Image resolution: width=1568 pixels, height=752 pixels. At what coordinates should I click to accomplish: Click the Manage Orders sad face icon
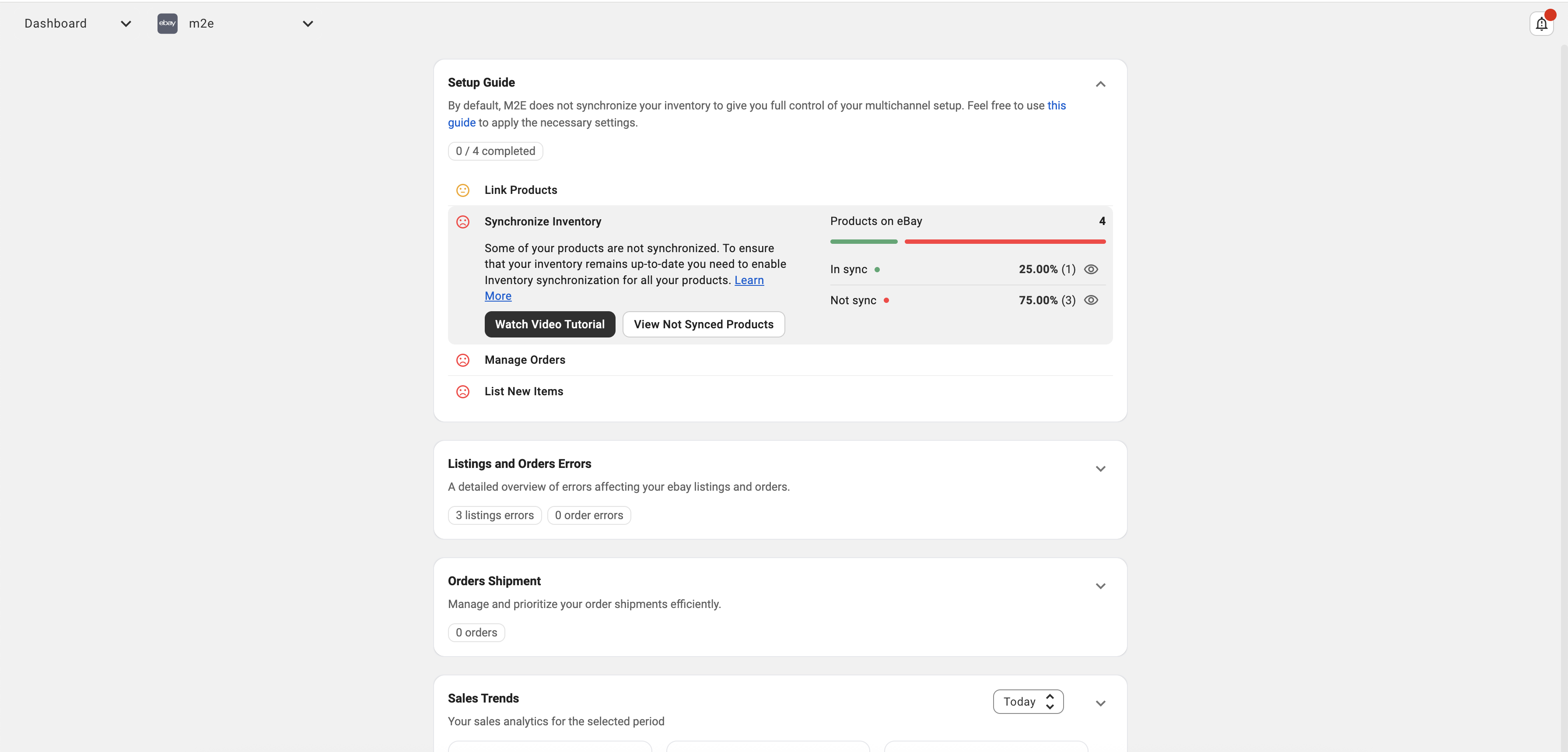click(x=462, y=360)
